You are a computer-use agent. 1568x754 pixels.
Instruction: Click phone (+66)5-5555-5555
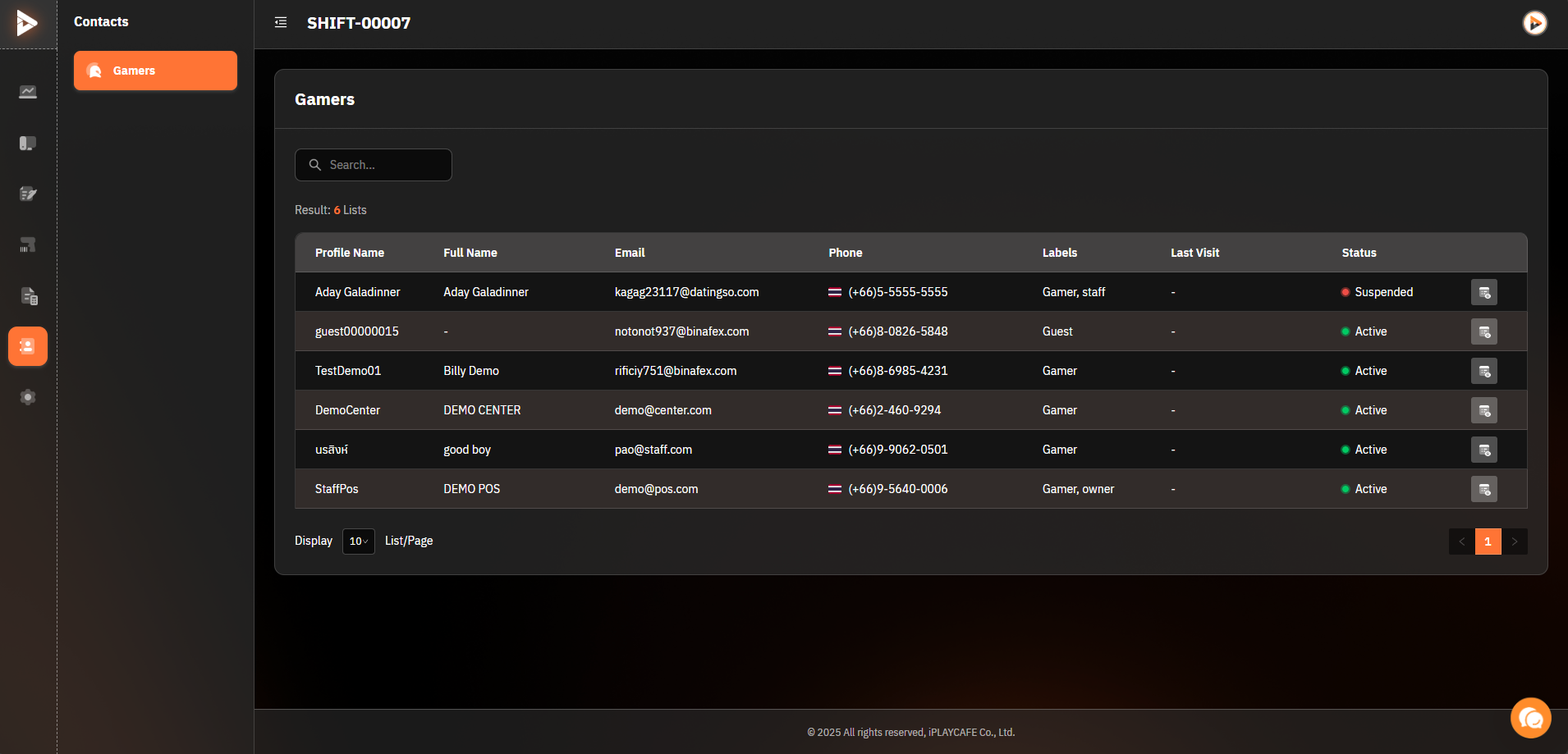pos(898,292)
